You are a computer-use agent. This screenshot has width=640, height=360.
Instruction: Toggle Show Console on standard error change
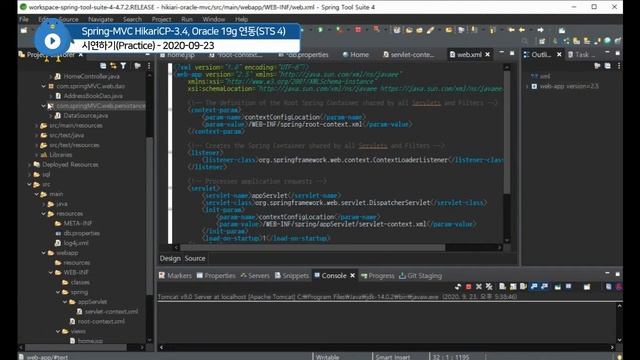(x=544, y=287)
